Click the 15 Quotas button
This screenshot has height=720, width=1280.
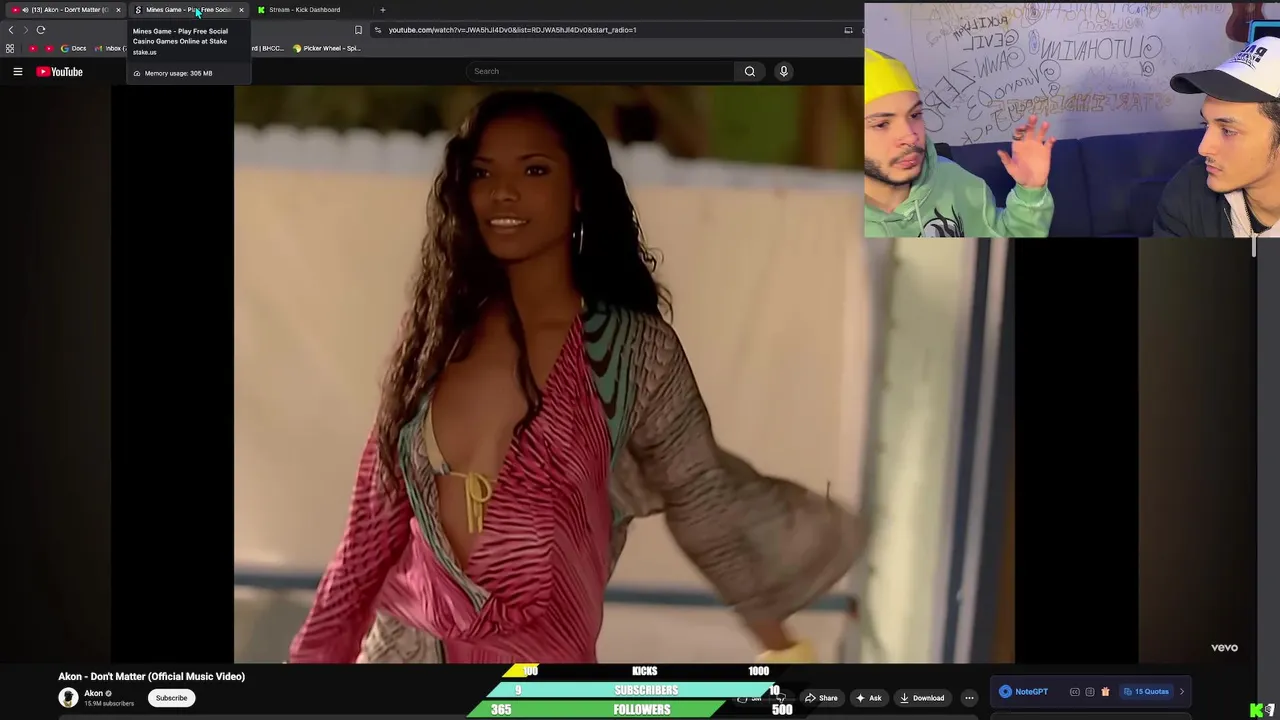pyautogui.click(x=1146, y=692)
